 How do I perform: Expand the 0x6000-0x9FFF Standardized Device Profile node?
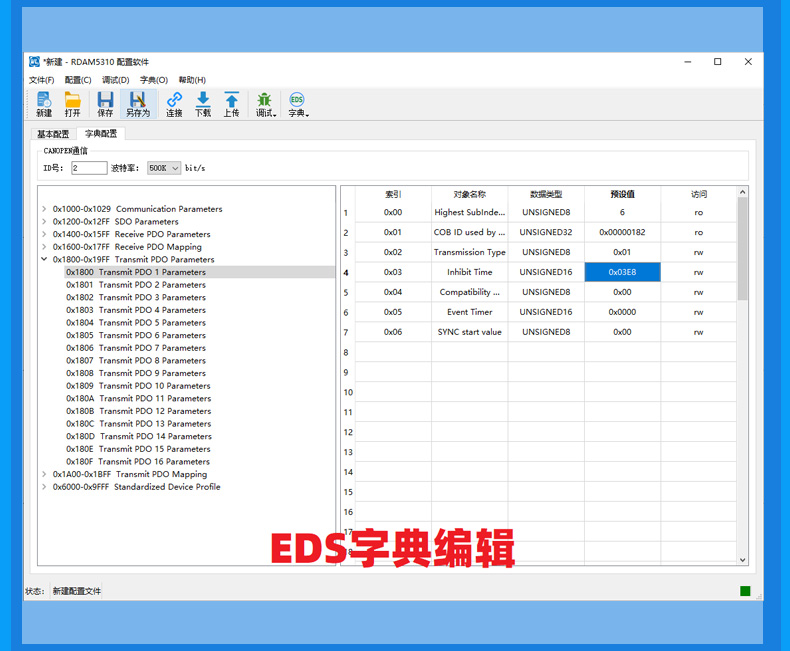click(x=44, y=487)
